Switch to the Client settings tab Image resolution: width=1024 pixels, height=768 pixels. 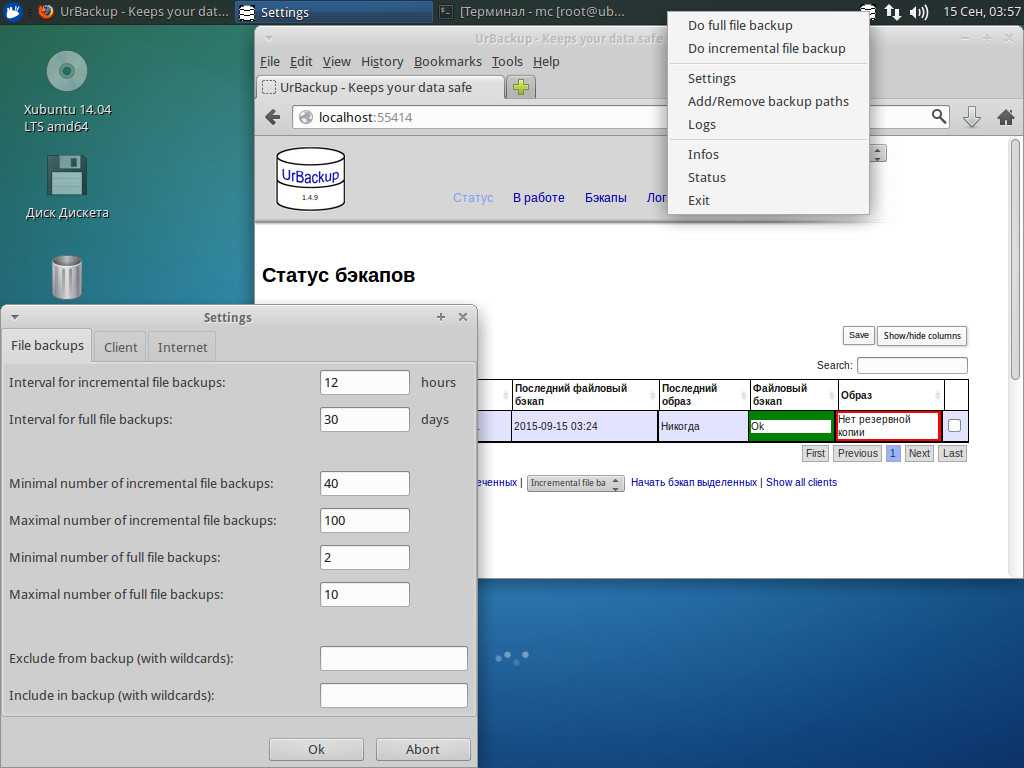pyautogui.click(x=121, y=347)
